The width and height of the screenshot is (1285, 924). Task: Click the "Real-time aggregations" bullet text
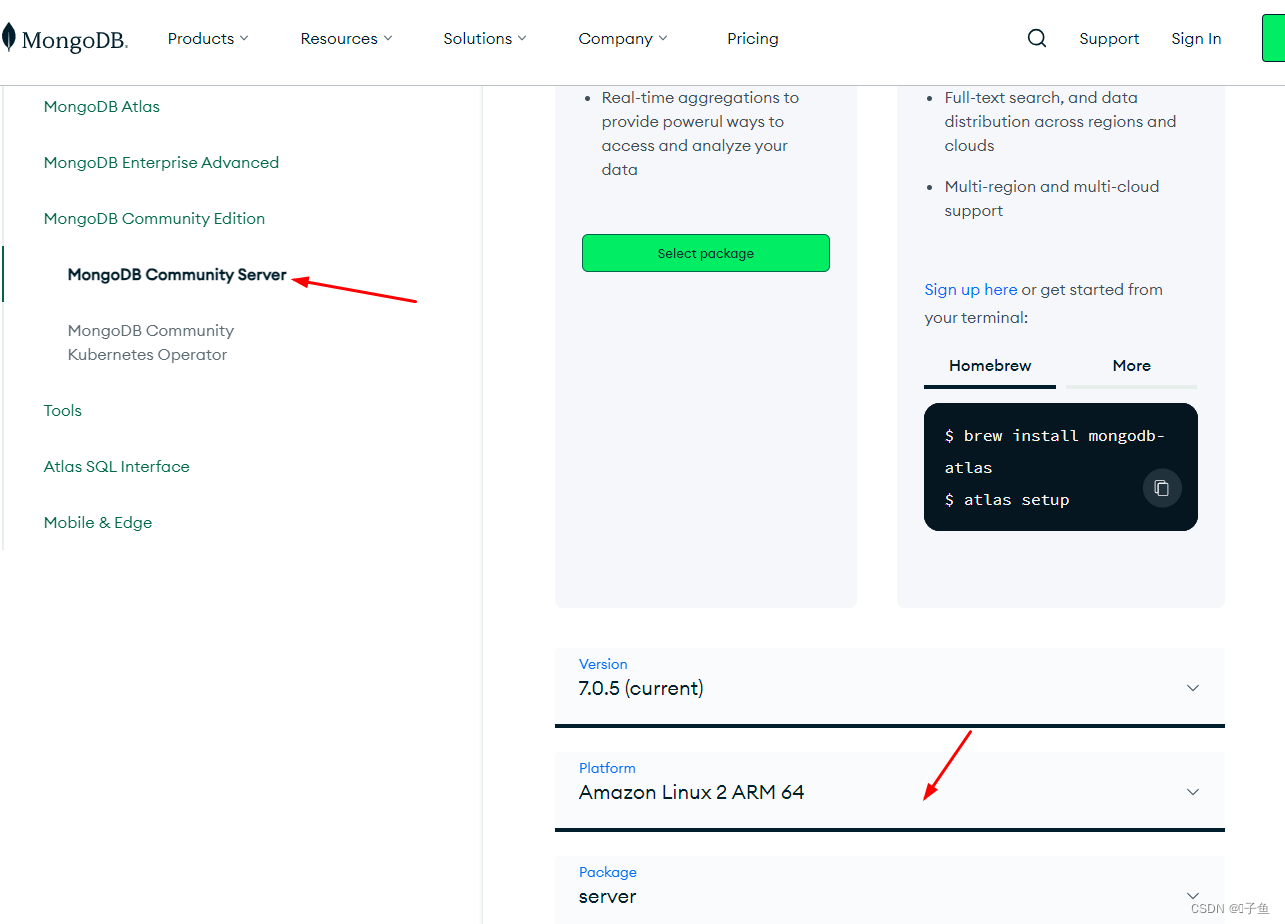pos(700,133)
